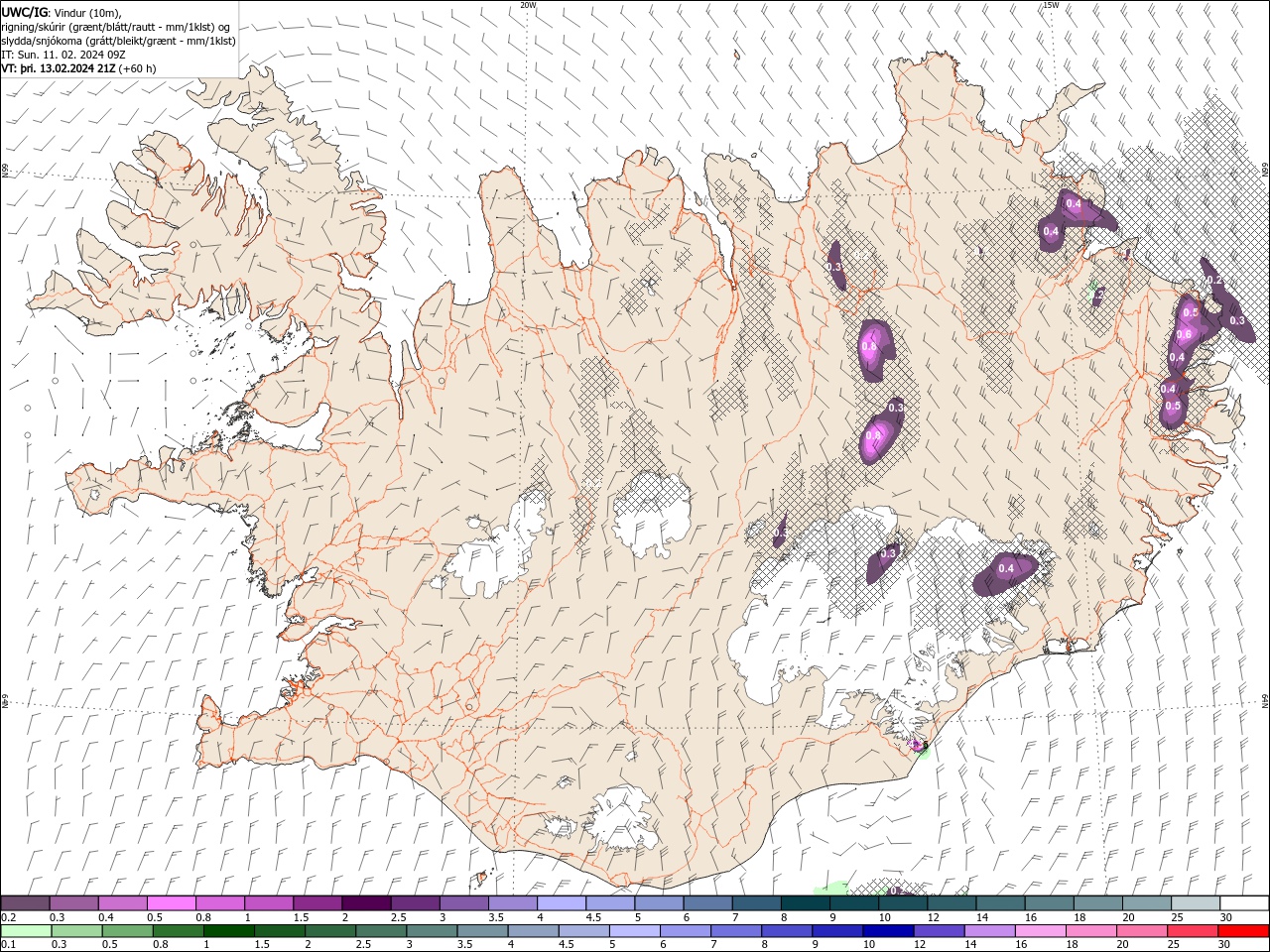1270x952 pixels.
Task: Click the '20W' longitude label at top
Action: tap(529, 5)
